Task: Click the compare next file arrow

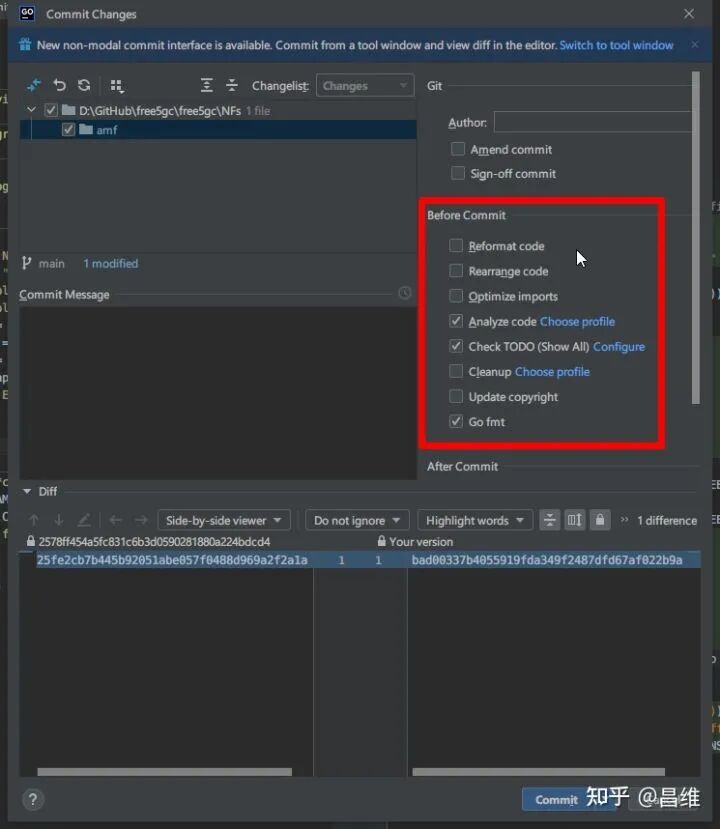Action: 141,520
